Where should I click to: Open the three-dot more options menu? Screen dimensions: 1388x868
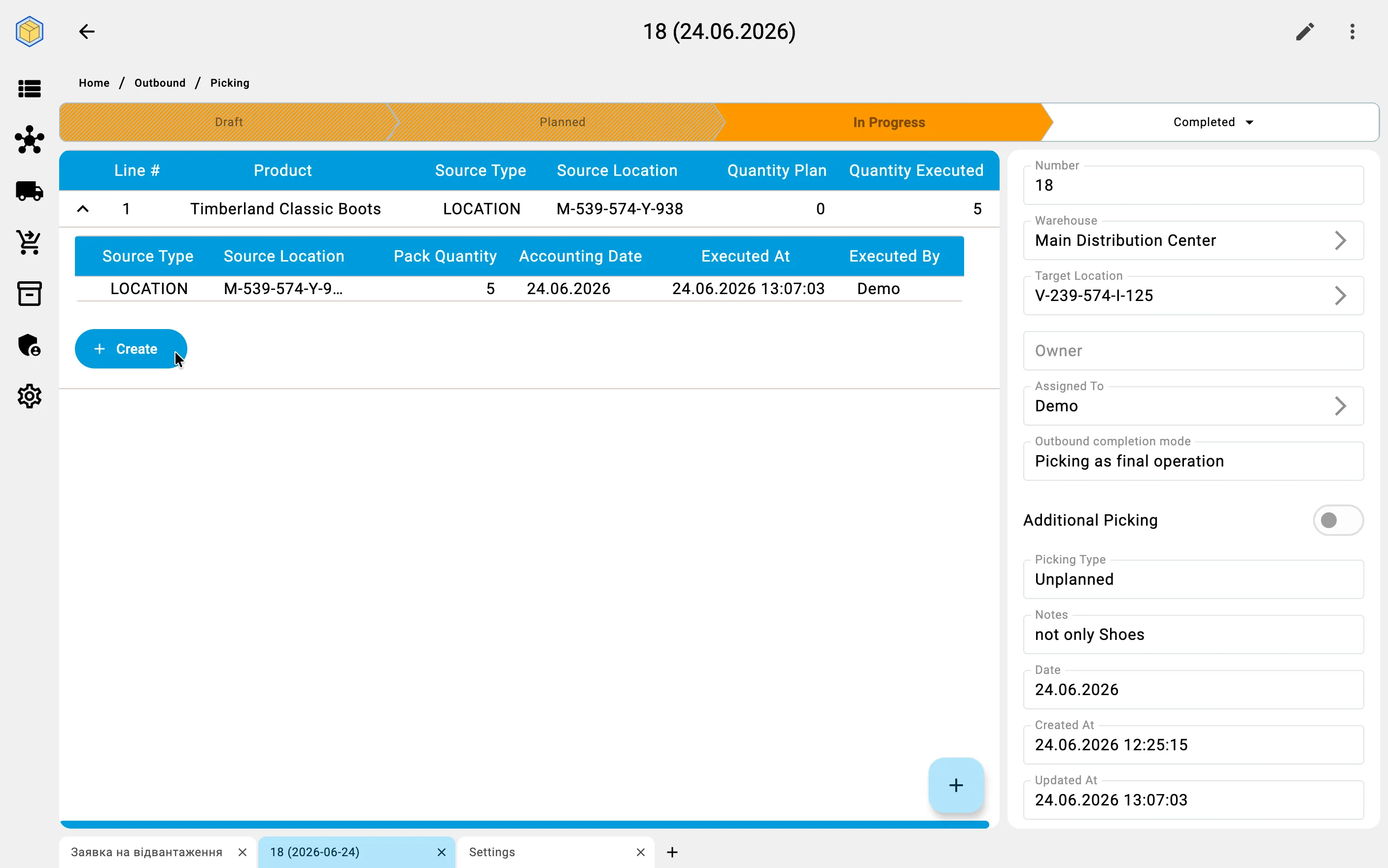click(x=1353, y=32)
